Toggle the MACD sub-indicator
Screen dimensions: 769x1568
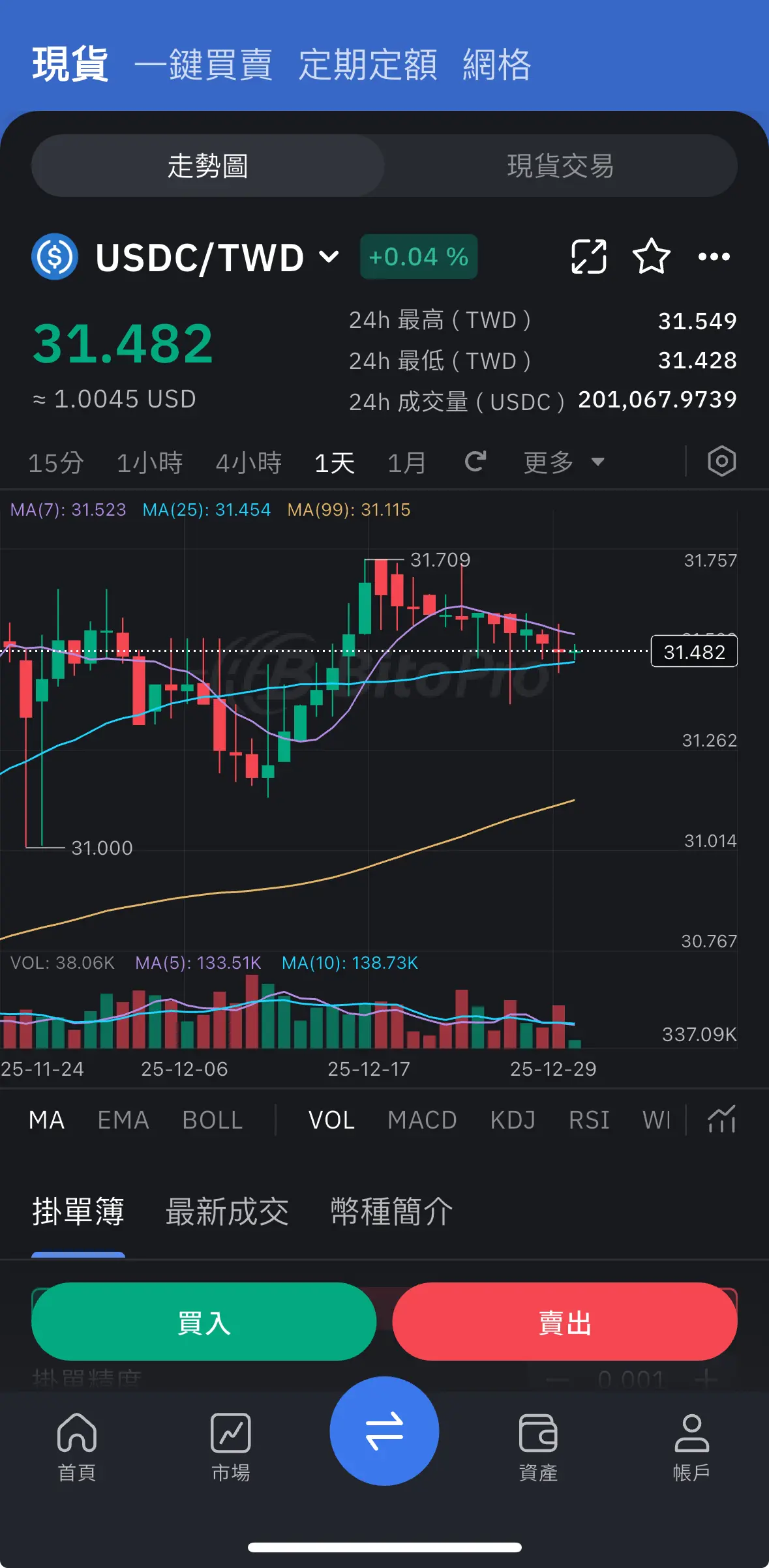click(422, 1120)
